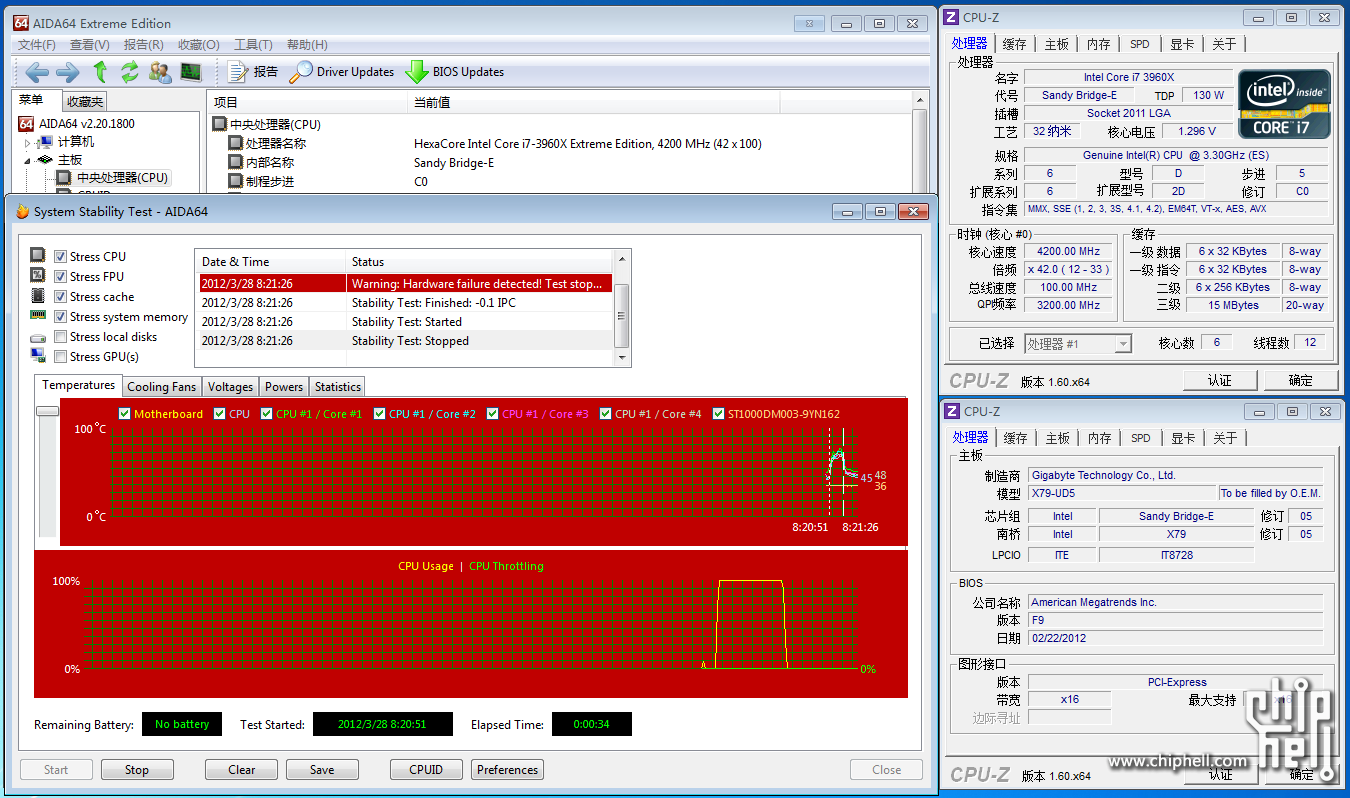Viewport: 1350px width, 798px height.
Task: Select the Hardware failure detected warning row
Action: tap(405, 284)
